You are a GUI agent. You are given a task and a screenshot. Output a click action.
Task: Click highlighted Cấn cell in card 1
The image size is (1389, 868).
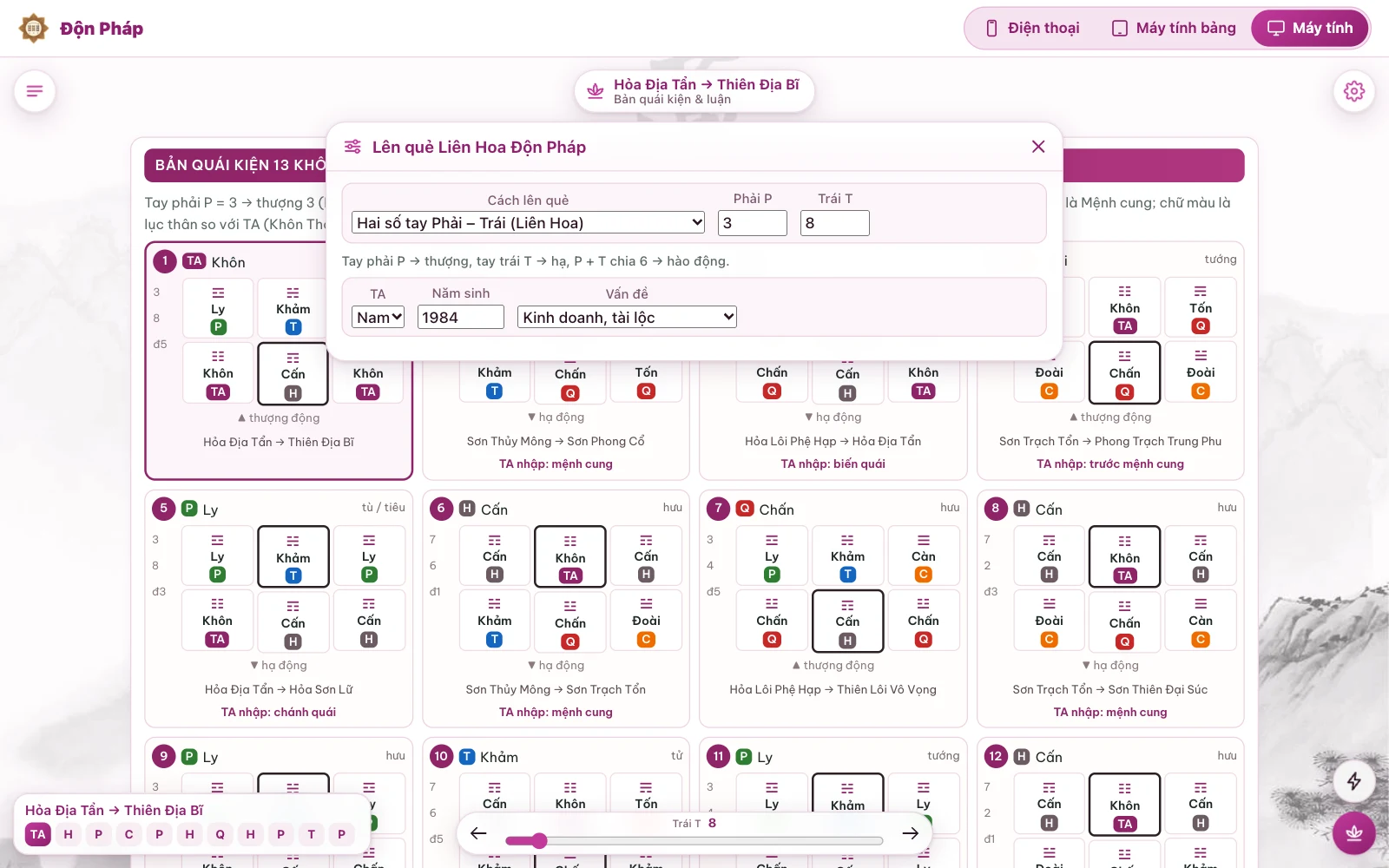(293, 373)
